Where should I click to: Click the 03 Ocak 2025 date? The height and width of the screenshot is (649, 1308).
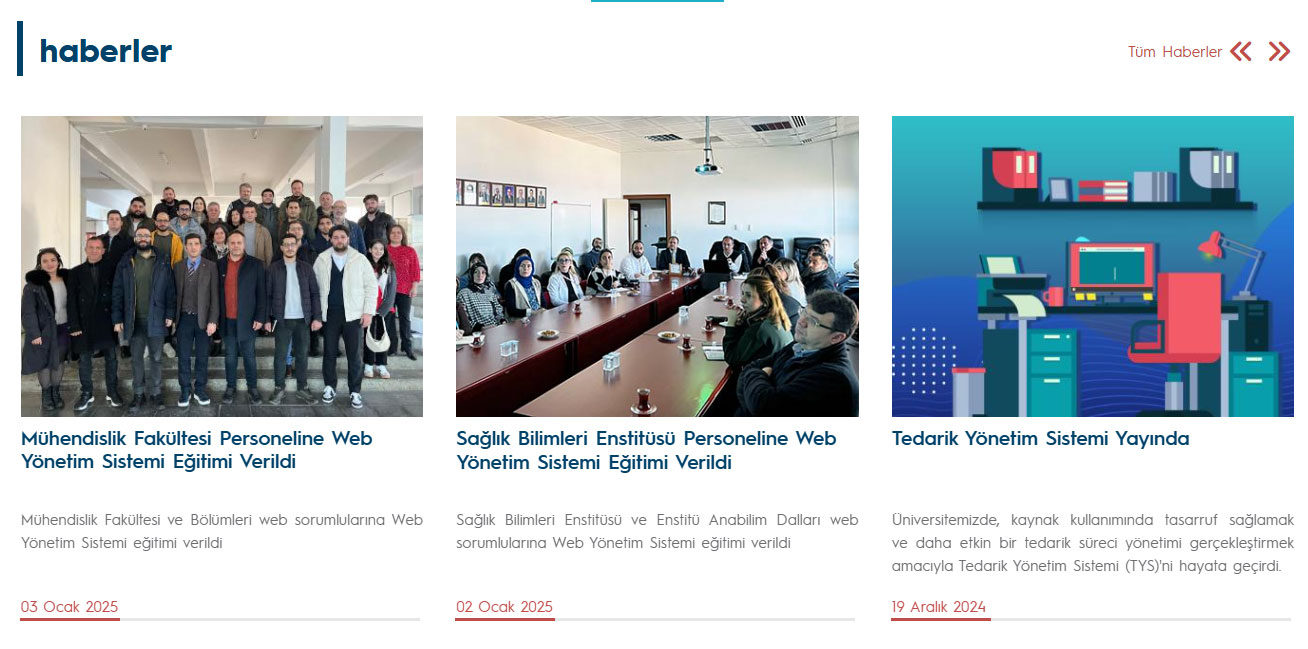69,607
